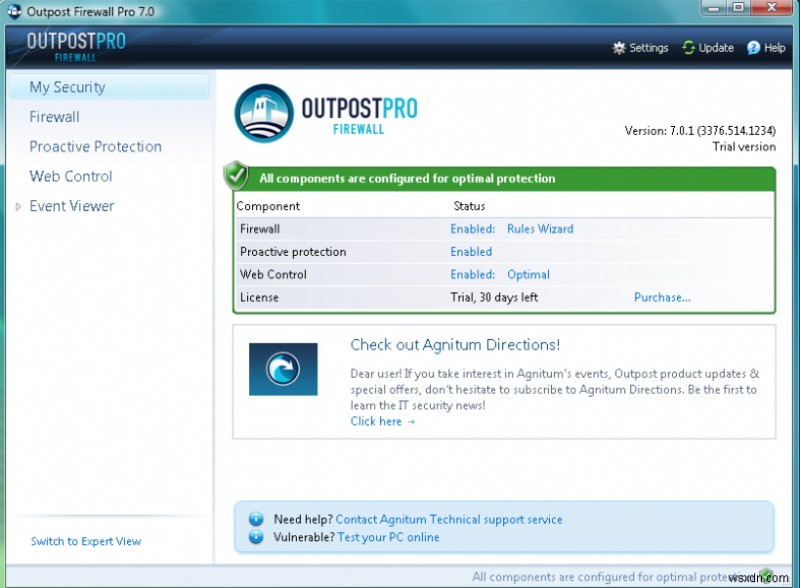Open Web Control in the sidebar
The width and height of the screenshot is (800, 588).
click(x=70, y=177)
